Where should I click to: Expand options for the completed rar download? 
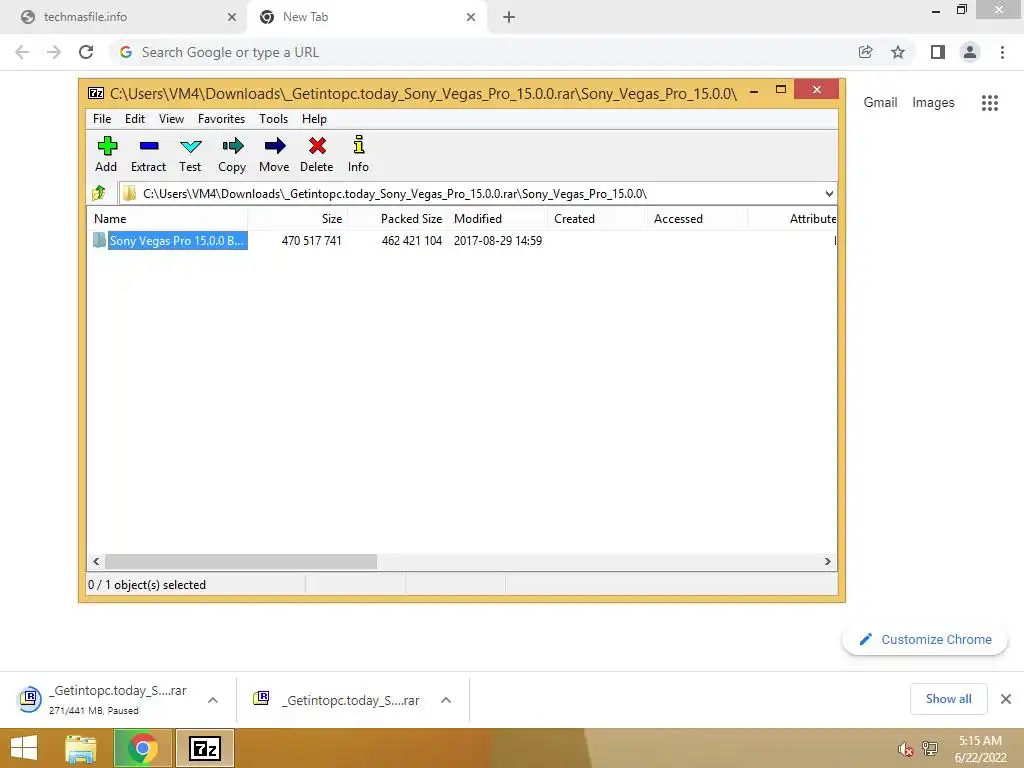click(x=446, y=700)
